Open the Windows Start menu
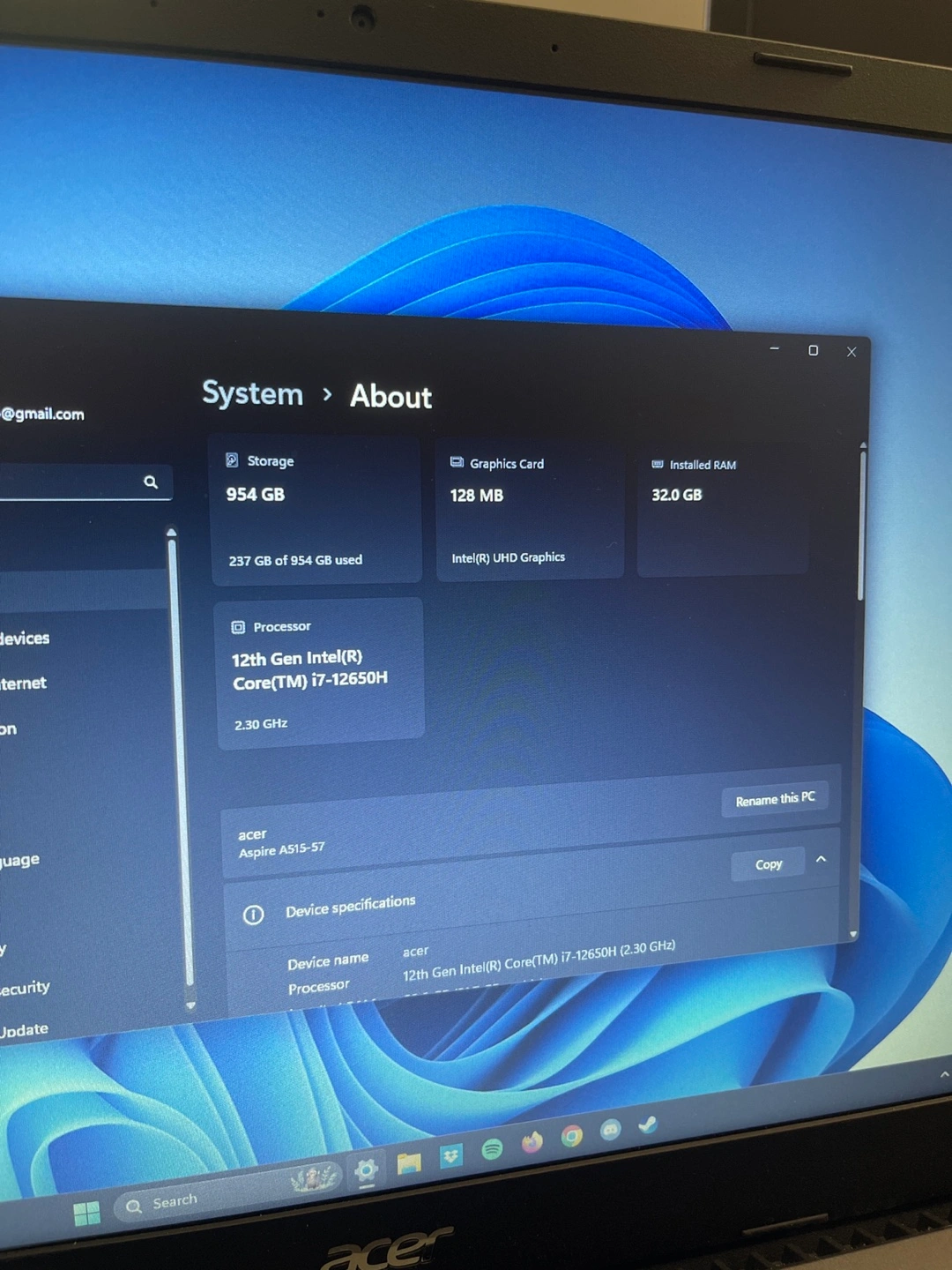952x1270 pixels. tap(87, 1214)
